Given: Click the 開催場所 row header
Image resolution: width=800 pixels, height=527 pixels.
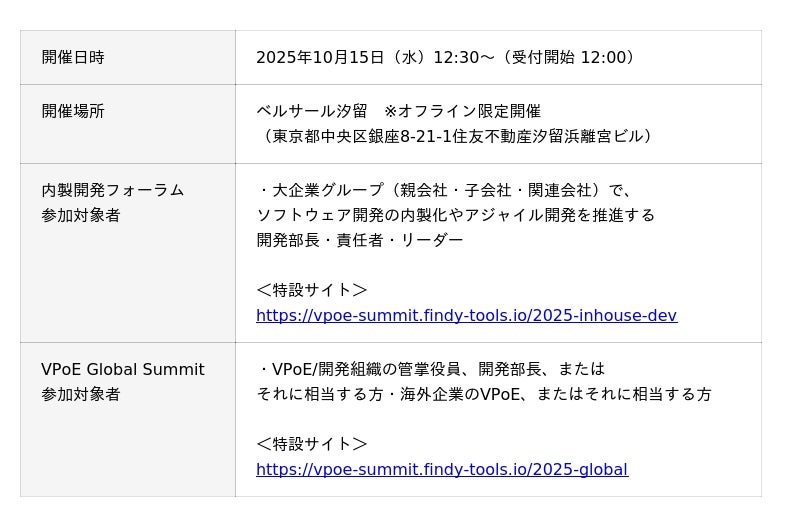Looking at the screenshot, I should (x=73, y=112).
